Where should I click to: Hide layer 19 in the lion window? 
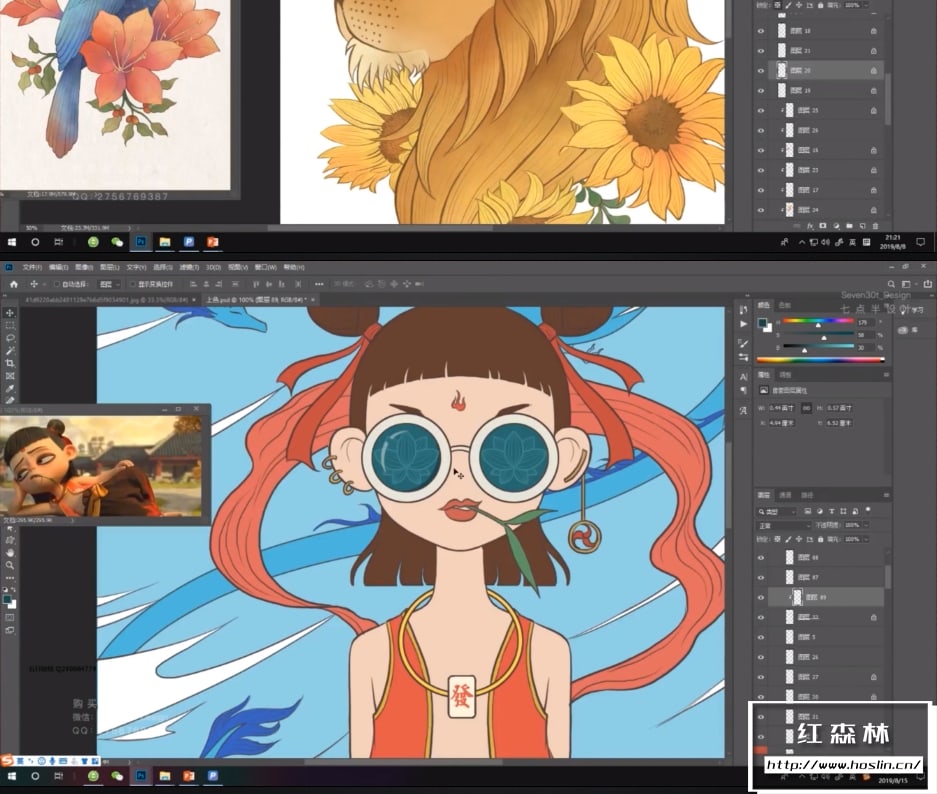[761, 91]
